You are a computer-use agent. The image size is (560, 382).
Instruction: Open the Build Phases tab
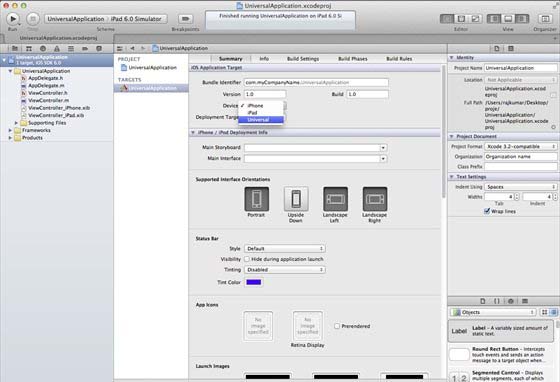coord(352,59)
